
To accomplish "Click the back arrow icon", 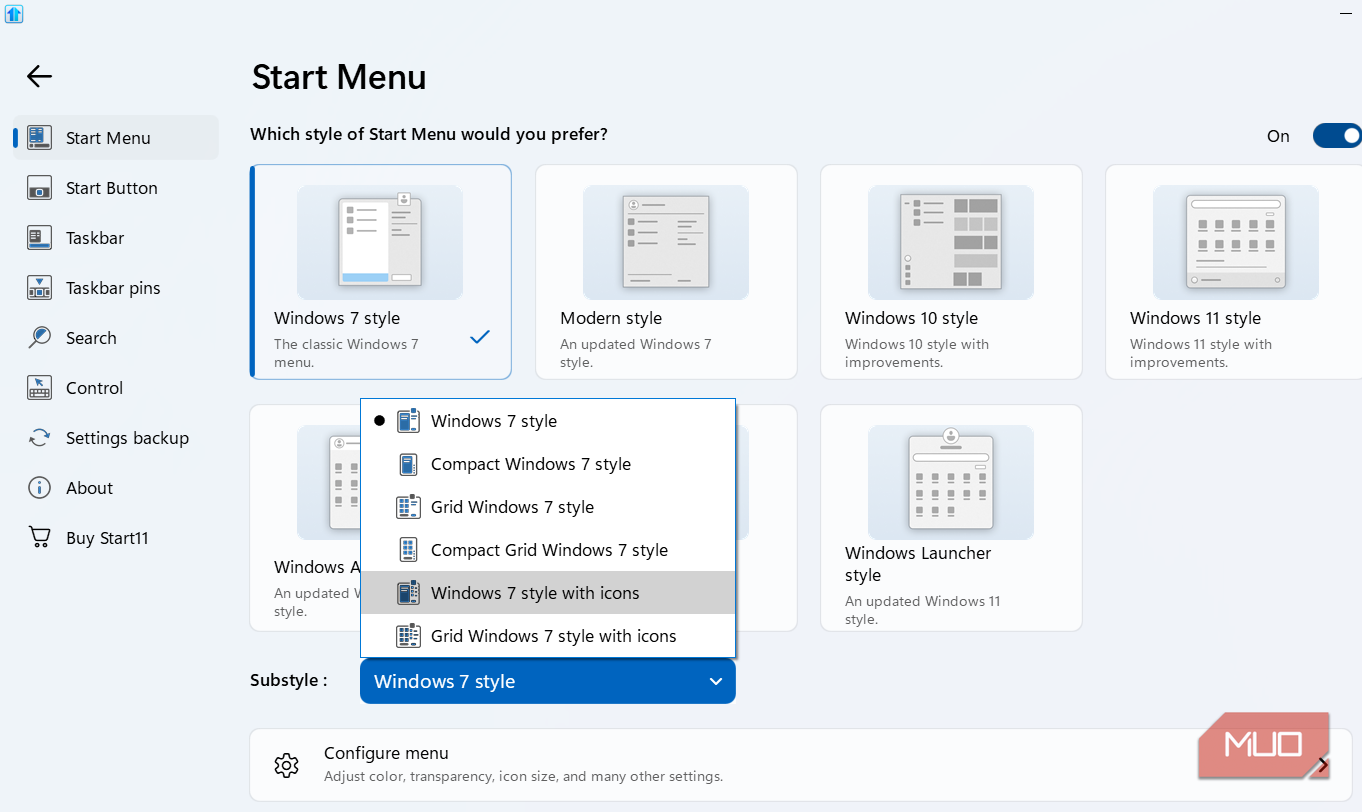I will point(39,76).
